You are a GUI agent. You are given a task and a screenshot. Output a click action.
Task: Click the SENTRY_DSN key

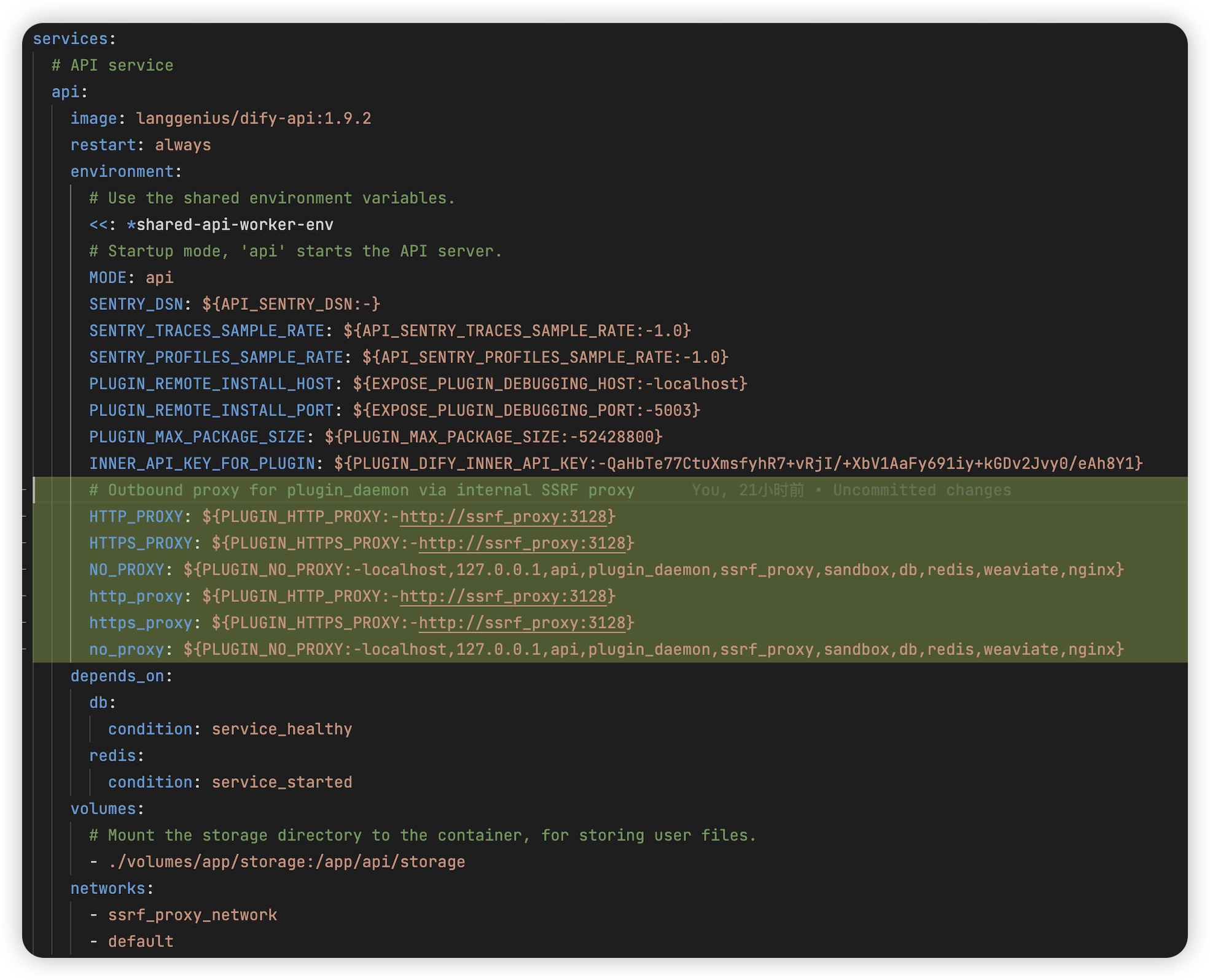click(x=136, y=304)
